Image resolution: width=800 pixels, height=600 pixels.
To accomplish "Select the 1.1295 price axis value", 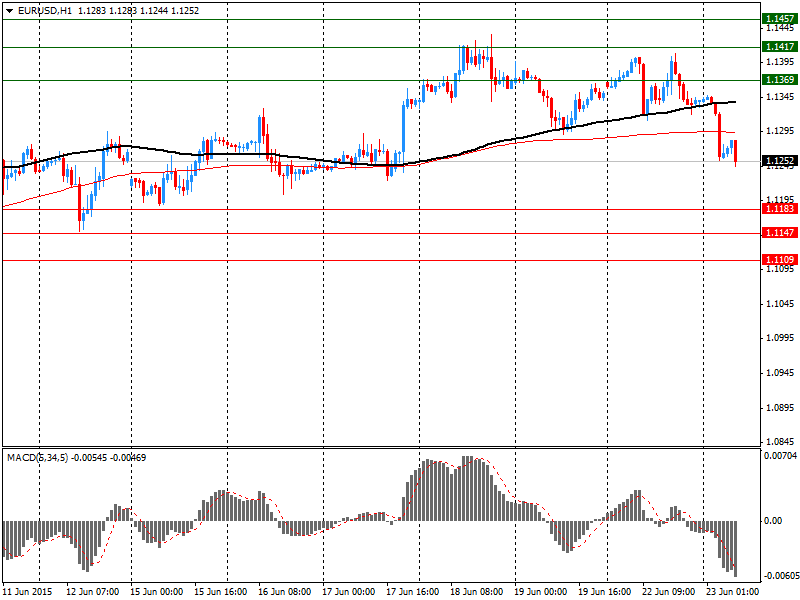I will coord(780,131).
